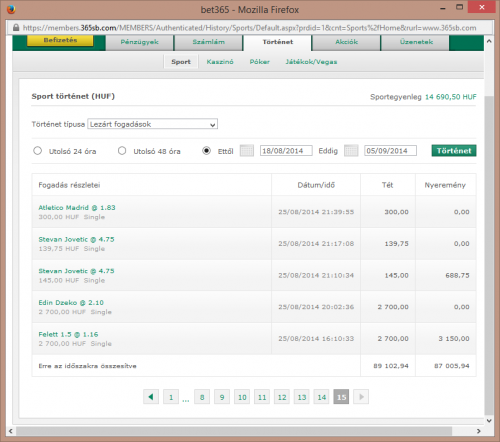Image resolution: width=500 pixels, height=442 pixels.
Task: Select the Sport sub-tab
Action: click(181, 62)
